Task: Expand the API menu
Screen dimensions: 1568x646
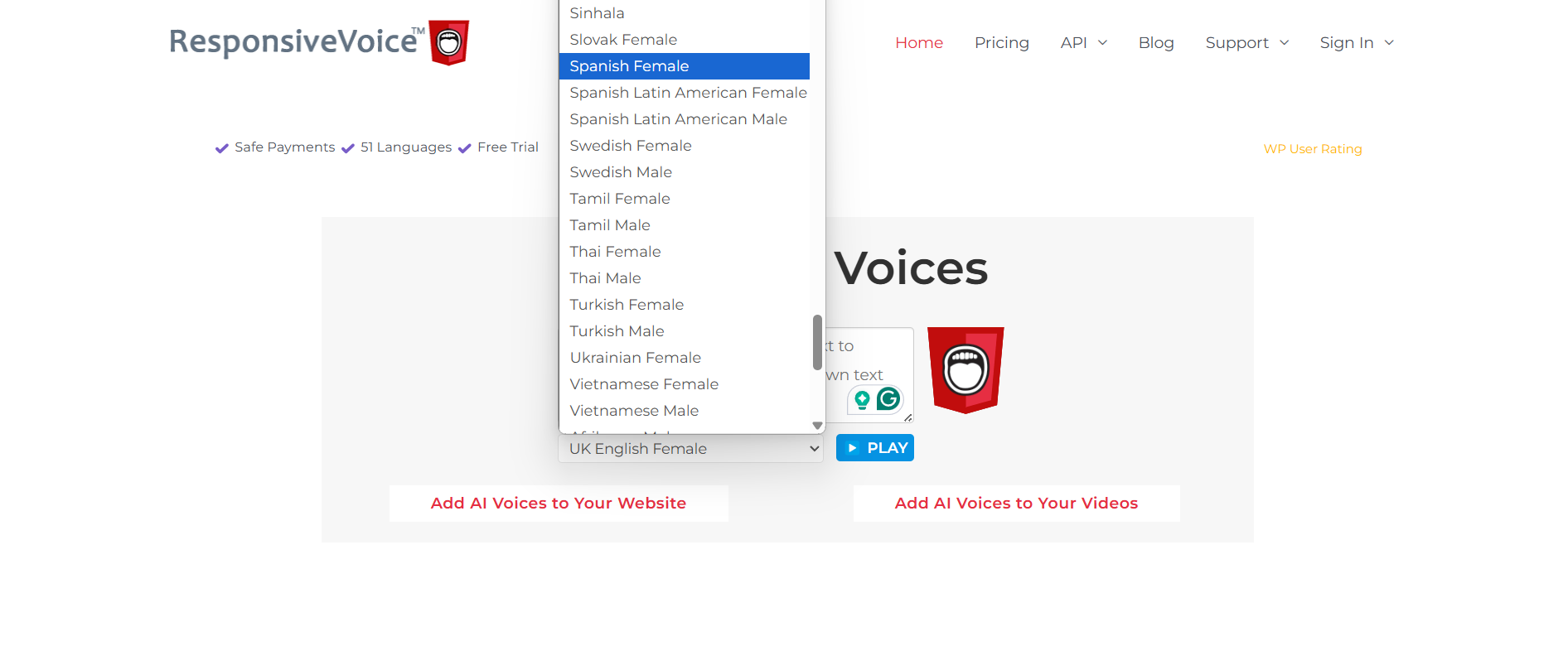Action: 1084,42
